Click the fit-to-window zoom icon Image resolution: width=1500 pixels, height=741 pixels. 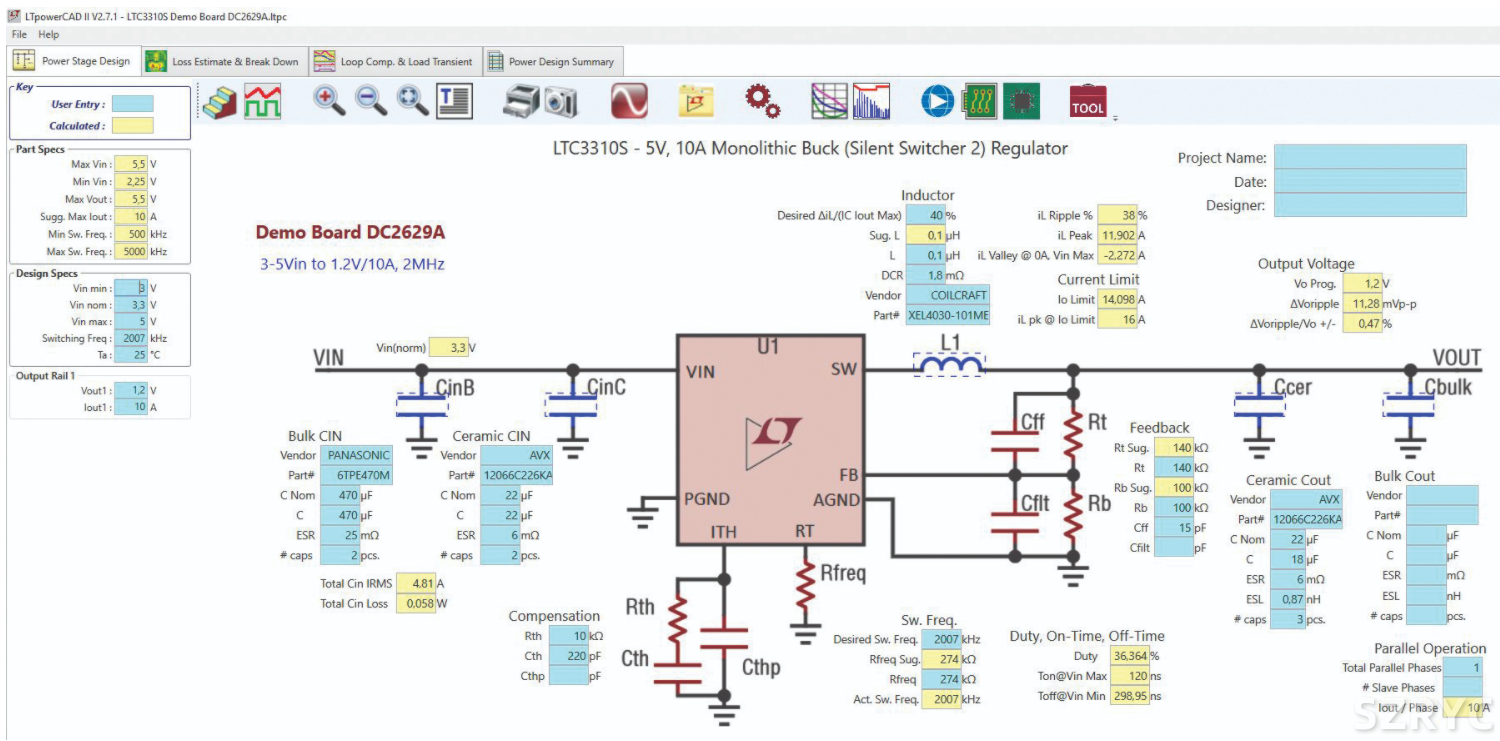point(412,100)
